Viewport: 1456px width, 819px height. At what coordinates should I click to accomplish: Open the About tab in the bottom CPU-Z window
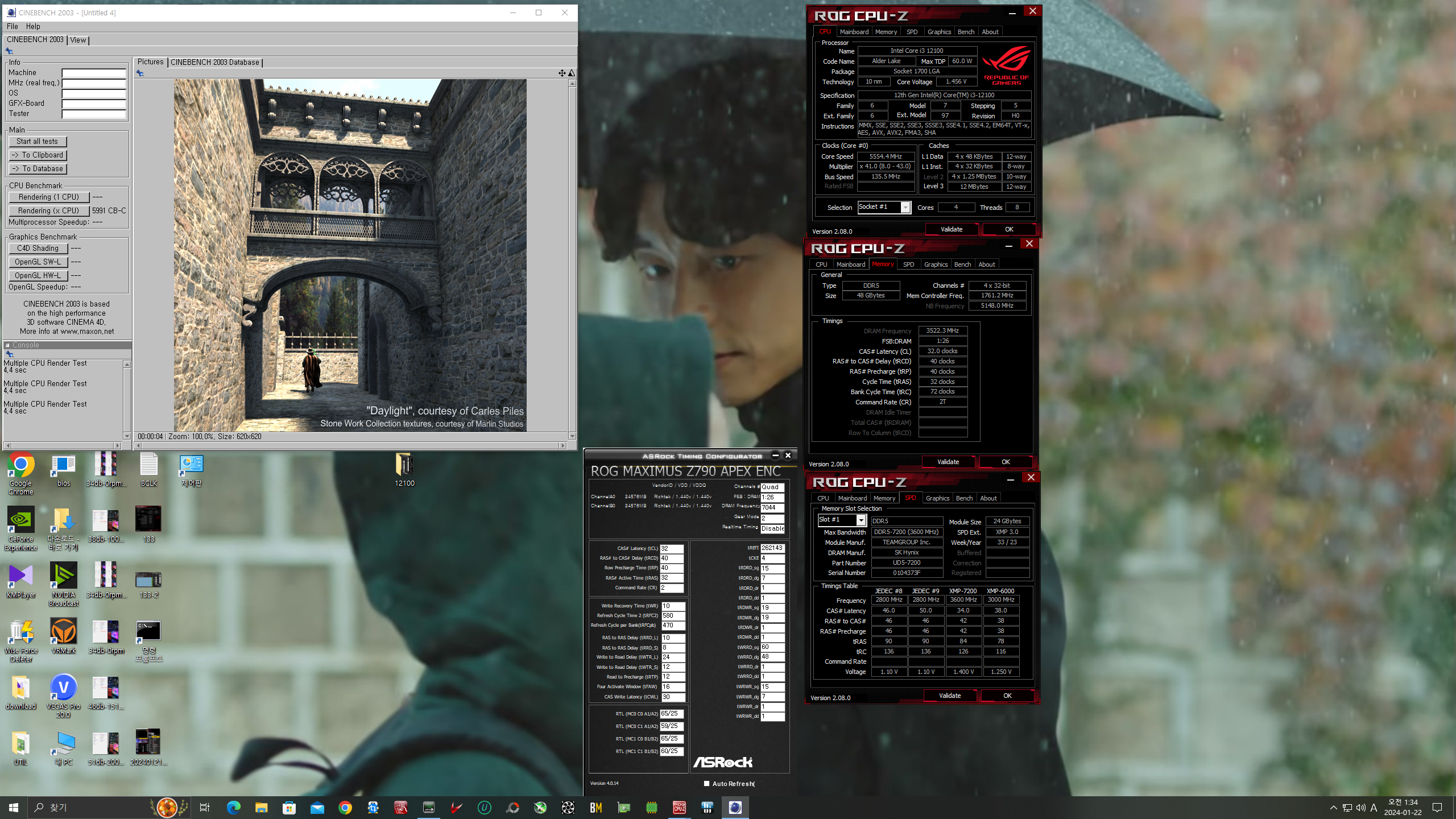pyautogui.click(x=988, y=498)
